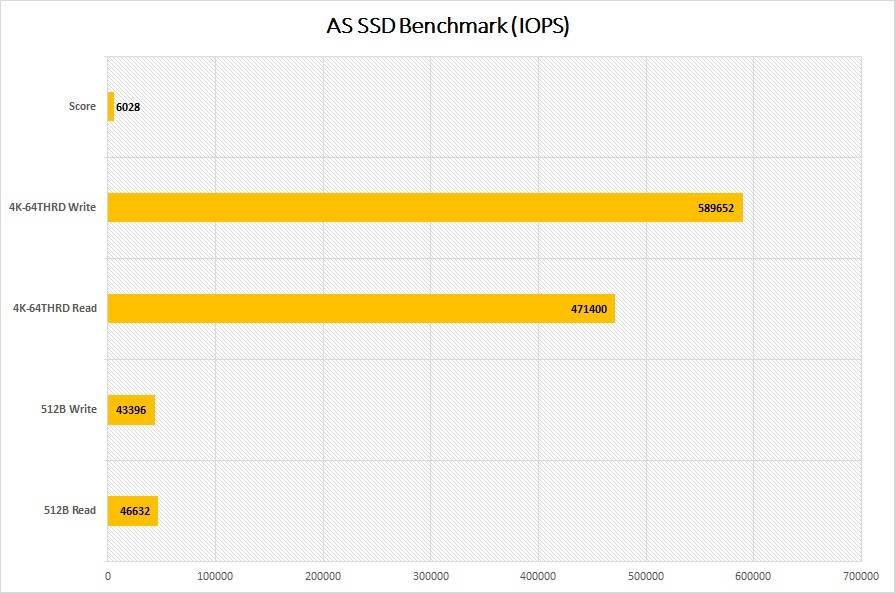
Task: Click the axis value 600000
Action: 753,576
